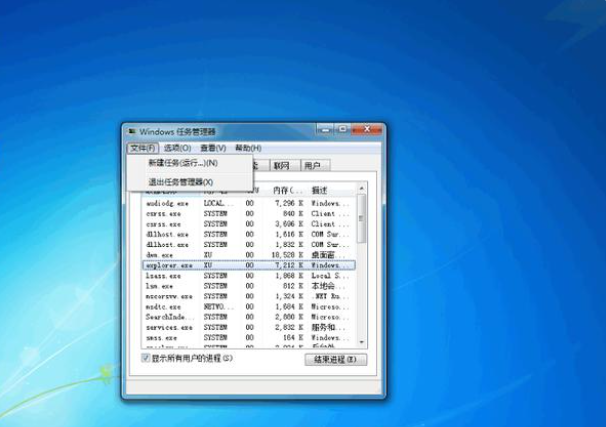Screen dimensions: 606x427
Task: Open the 选项(O) menu
Action: (177, 147)
